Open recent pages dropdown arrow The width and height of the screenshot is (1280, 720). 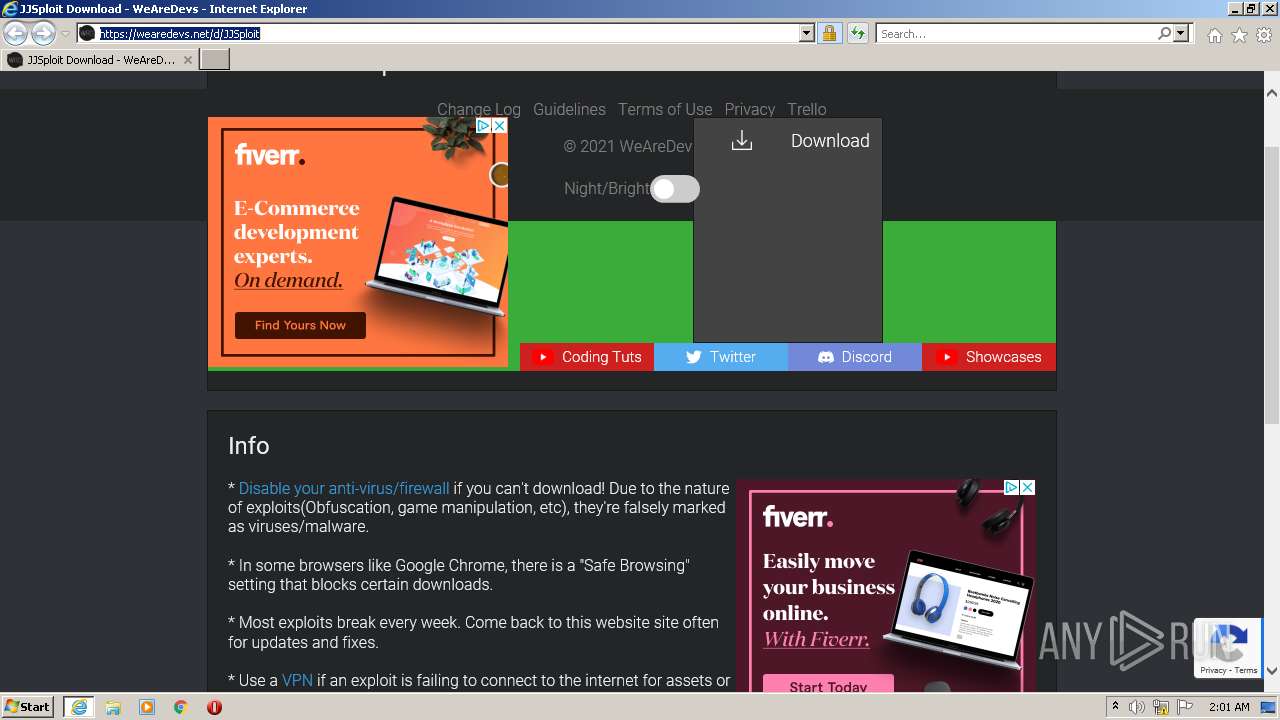pyautogui.click(x=65, y=34)
